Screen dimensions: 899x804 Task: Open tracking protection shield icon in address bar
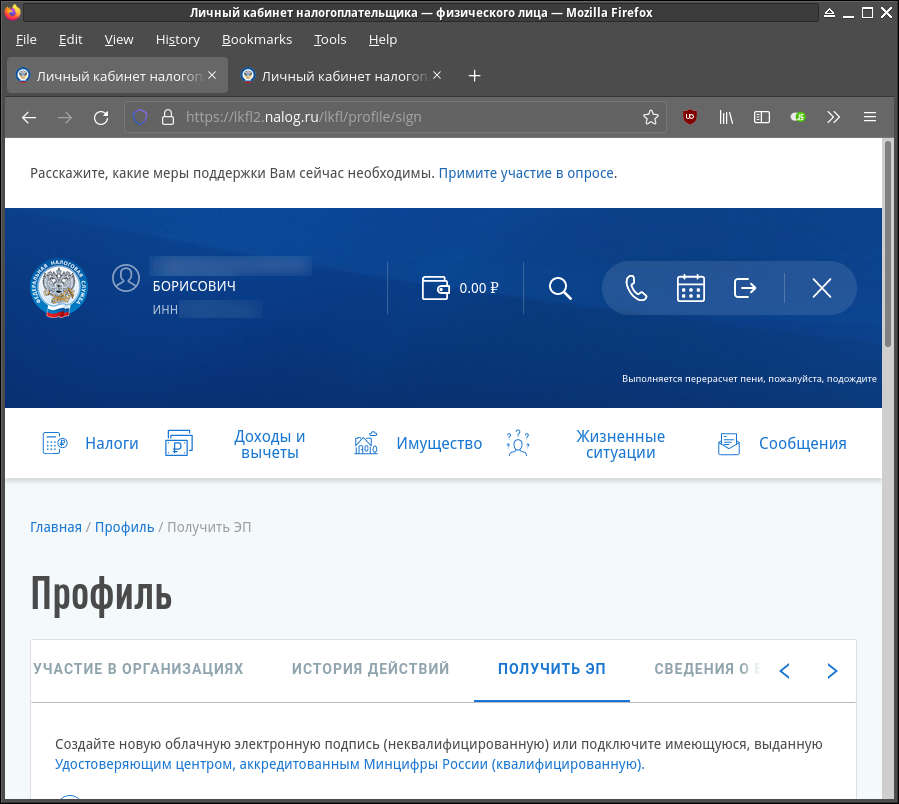click(x=140, y=118)
